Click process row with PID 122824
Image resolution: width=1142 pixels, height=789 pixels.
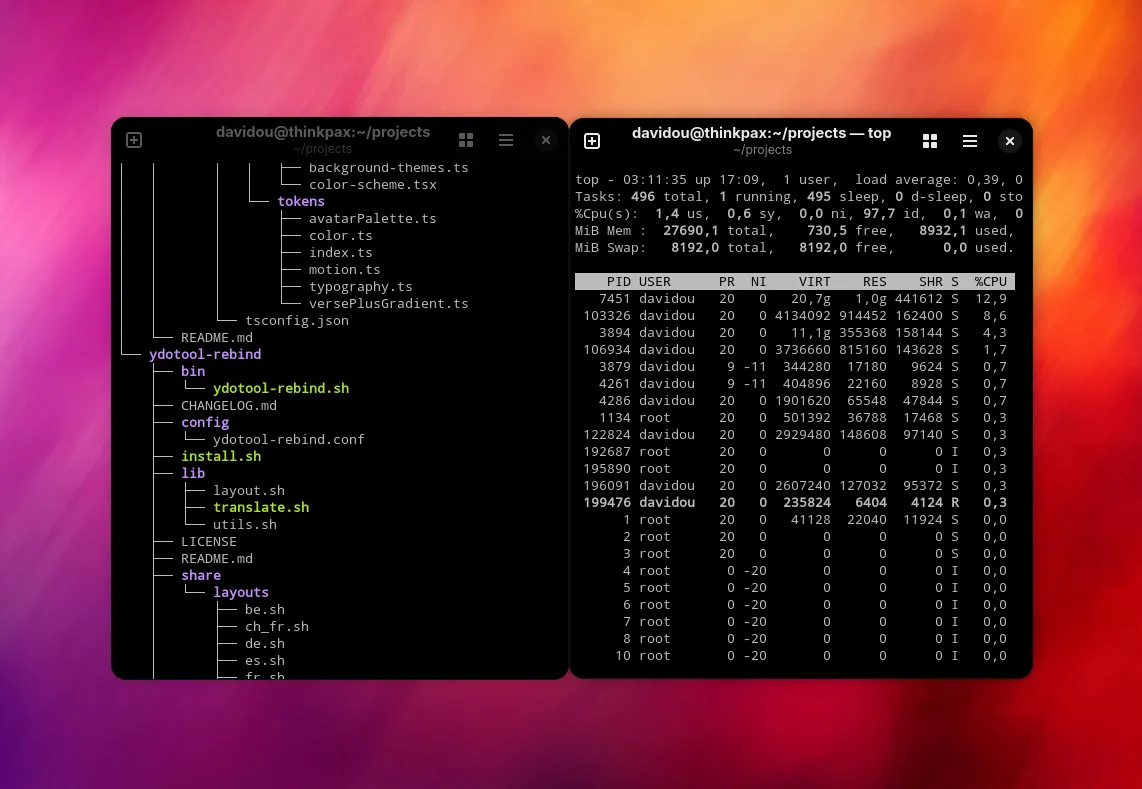click(795, 434)
